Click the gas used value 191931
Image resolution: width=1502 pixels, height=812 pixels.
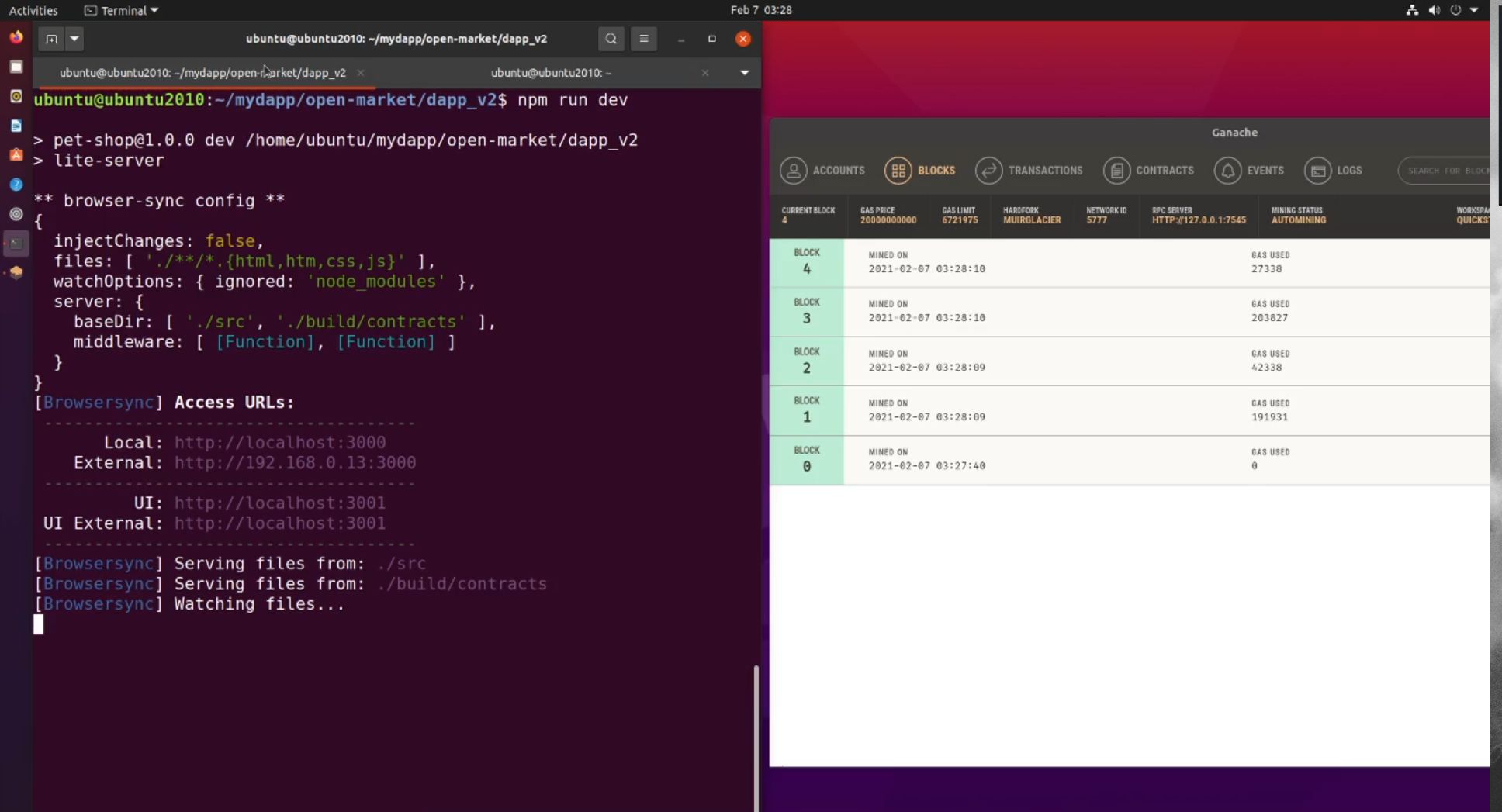click(x=1269, y=417)
